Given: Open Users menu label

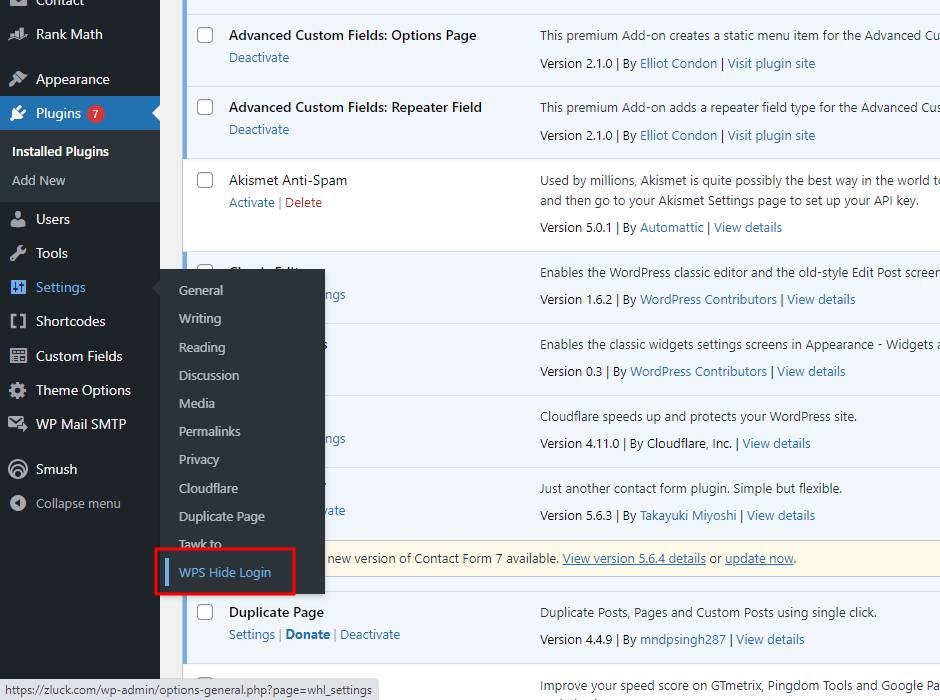Looking at the screenshot, I should 53,219.
